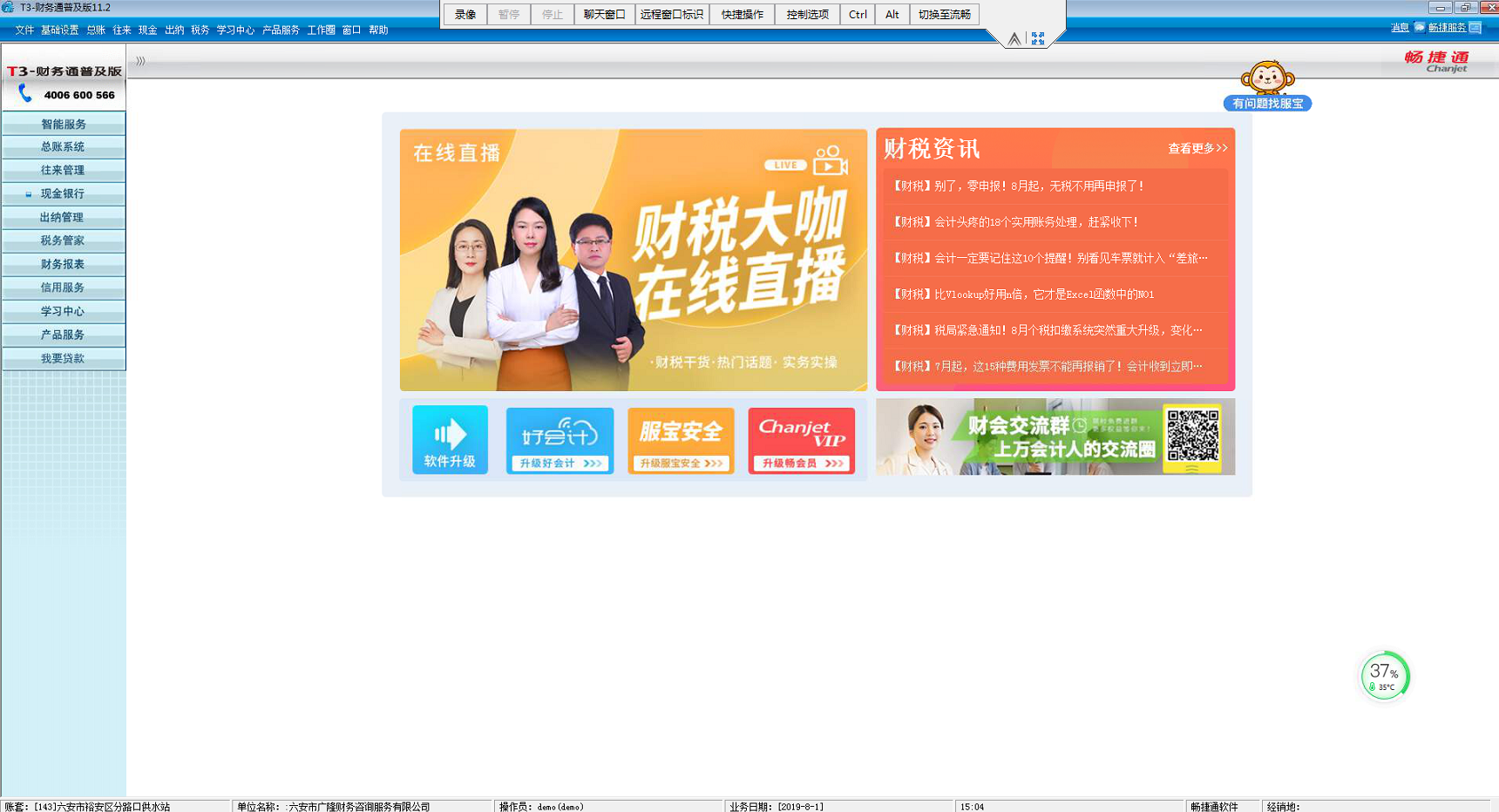Expand 智能服务 in the sidebar

(64, 124)
